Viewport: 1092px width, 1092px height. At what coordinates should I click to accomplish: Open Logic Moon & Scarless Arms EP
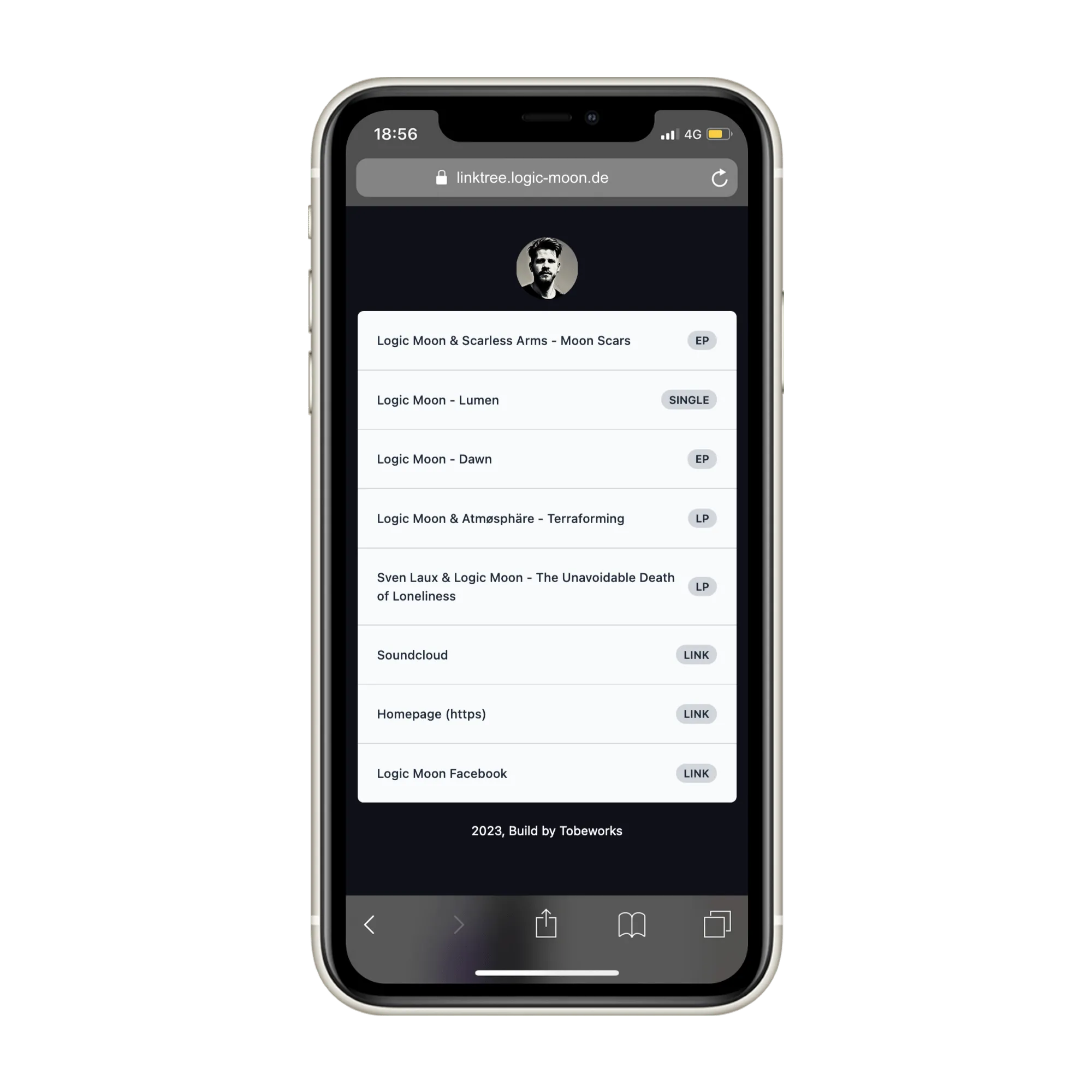point(546,340)
